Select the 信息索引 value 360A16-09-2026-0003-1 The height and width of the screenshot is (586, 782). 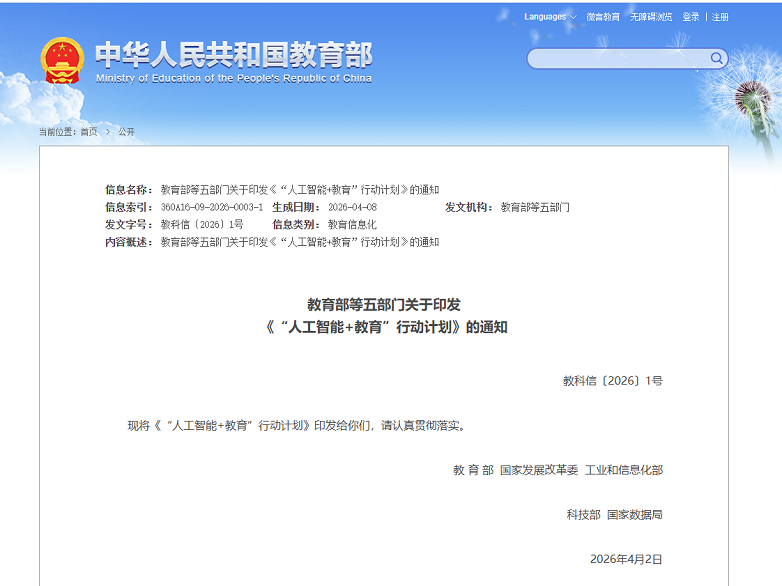tap(211, 207)
